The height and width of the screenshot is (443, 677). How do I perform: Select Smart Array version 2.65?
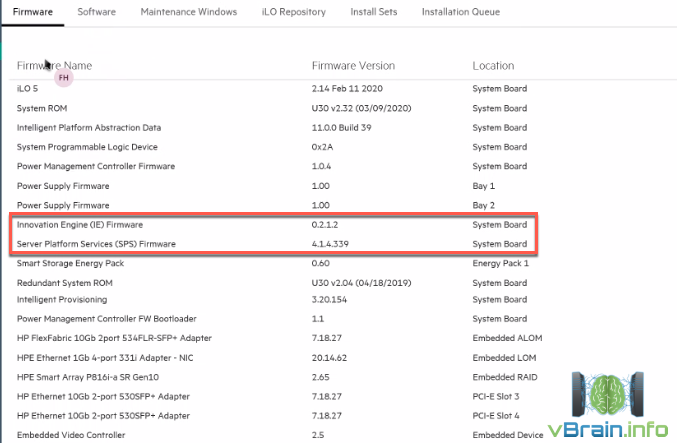pos(320,377)
